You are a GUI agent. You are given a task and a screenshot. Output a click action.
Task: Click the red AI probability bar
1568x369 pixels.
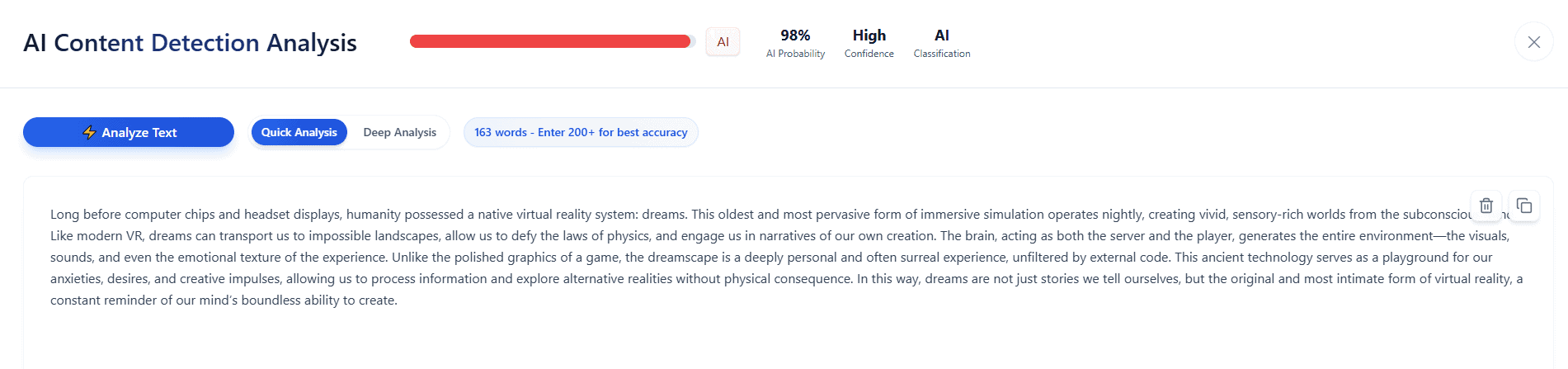pos(550,41)
